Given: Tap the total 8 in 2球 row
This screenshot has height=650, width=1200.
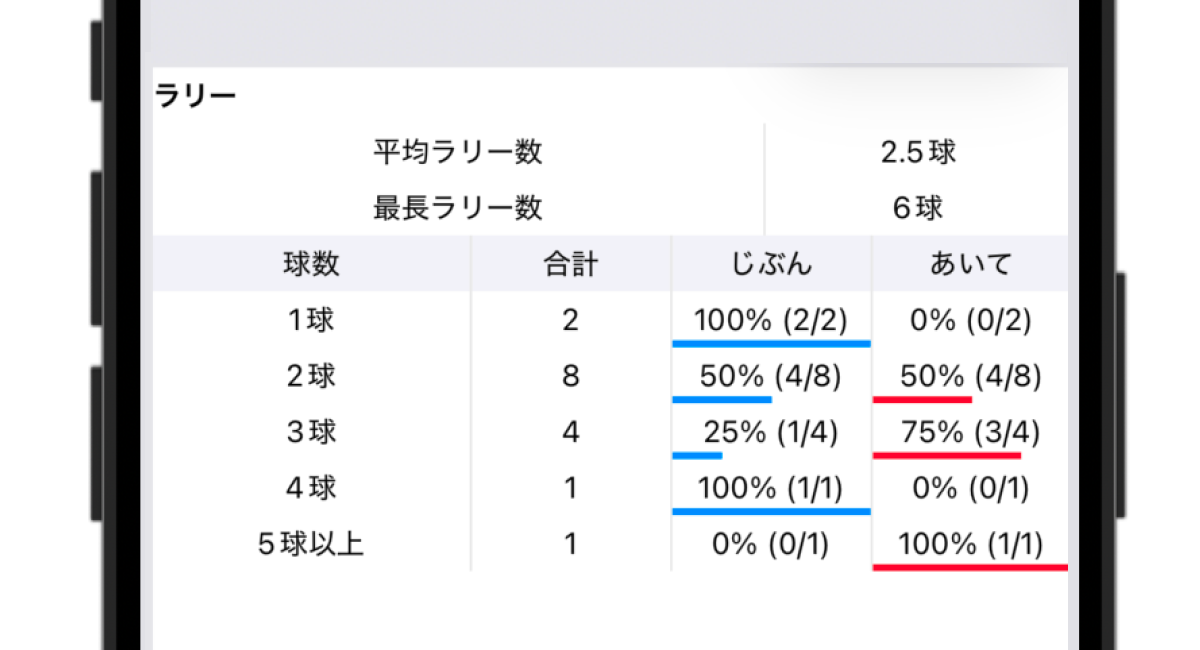Looking at the screenshot, I should tap(571, 376).
